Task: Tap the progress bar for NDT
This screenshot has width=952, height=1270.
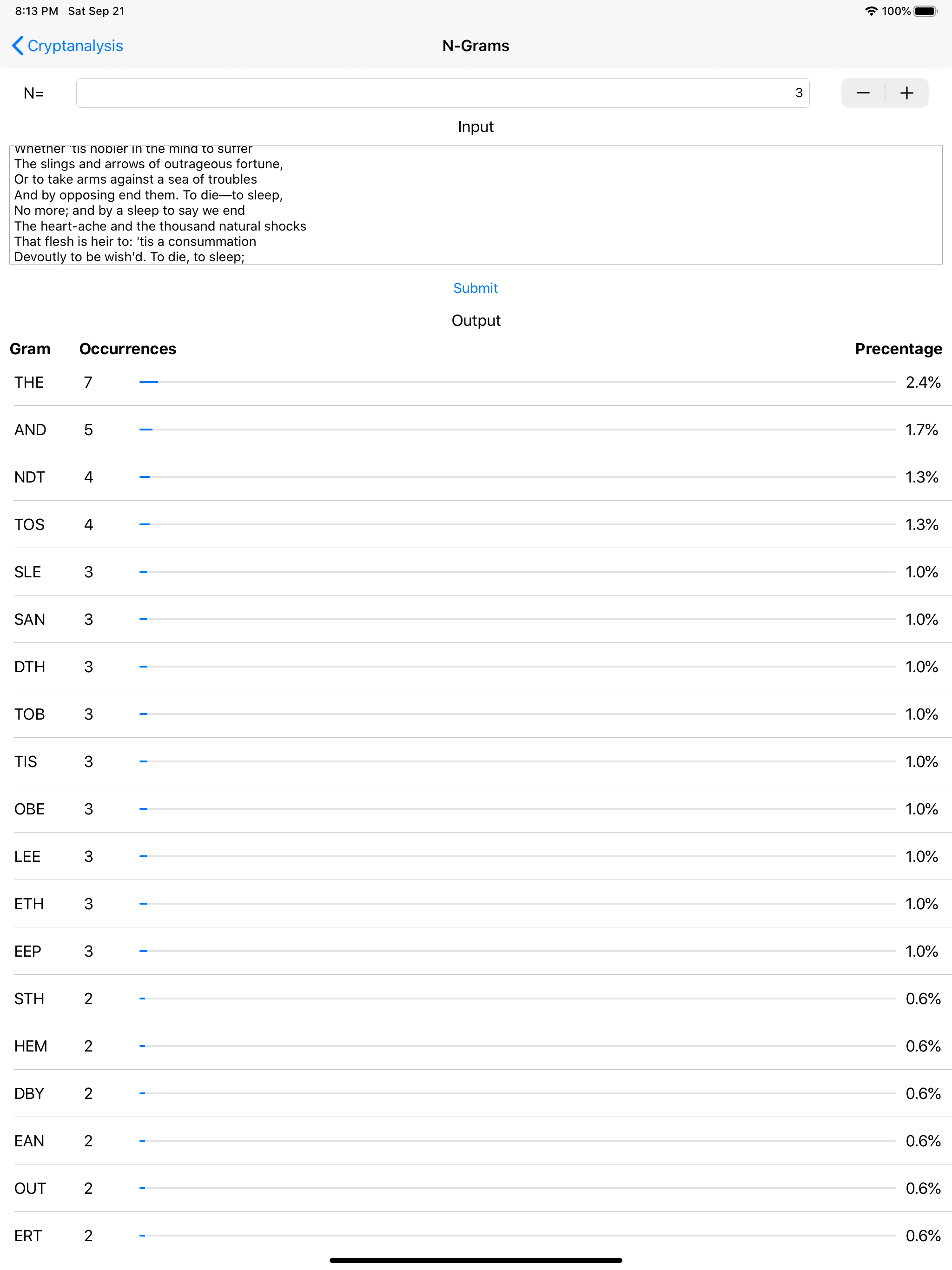Action: click(x=517, y=477)
